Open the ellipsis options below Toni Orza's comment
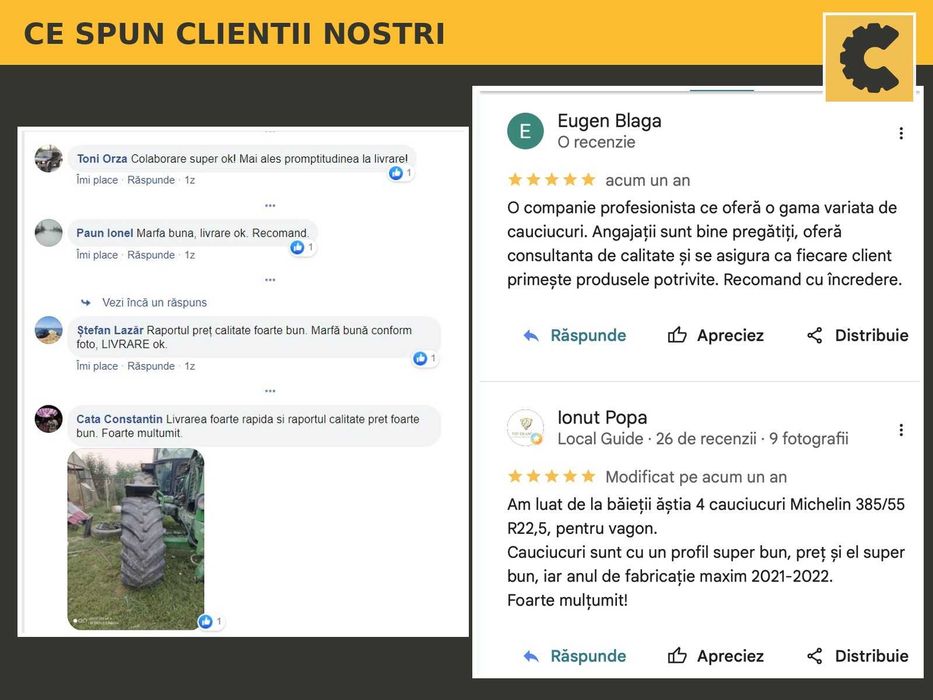Image resolution: width=933 pixels, height=700 pixels. [x=270, y=205]
